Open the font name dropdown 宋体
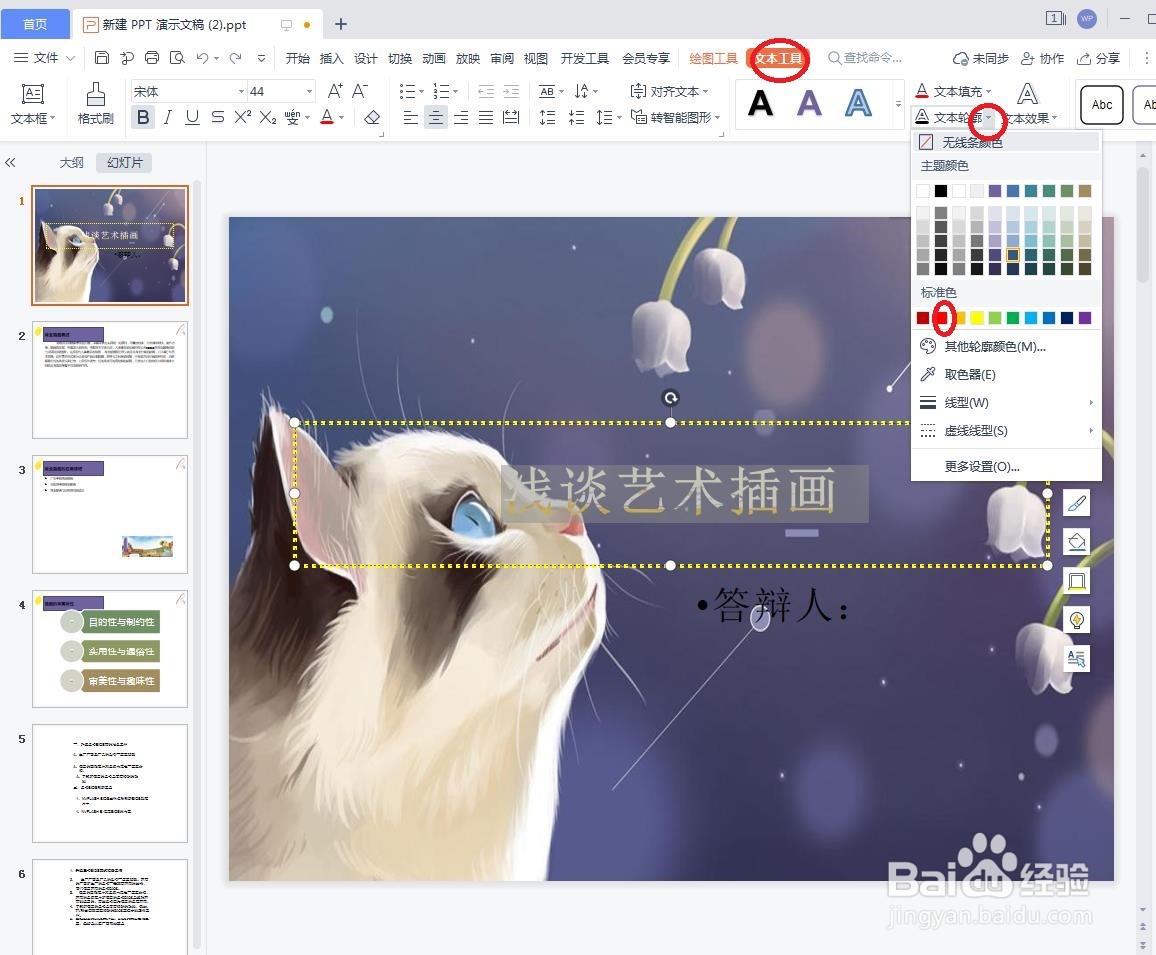 [240, 91]
